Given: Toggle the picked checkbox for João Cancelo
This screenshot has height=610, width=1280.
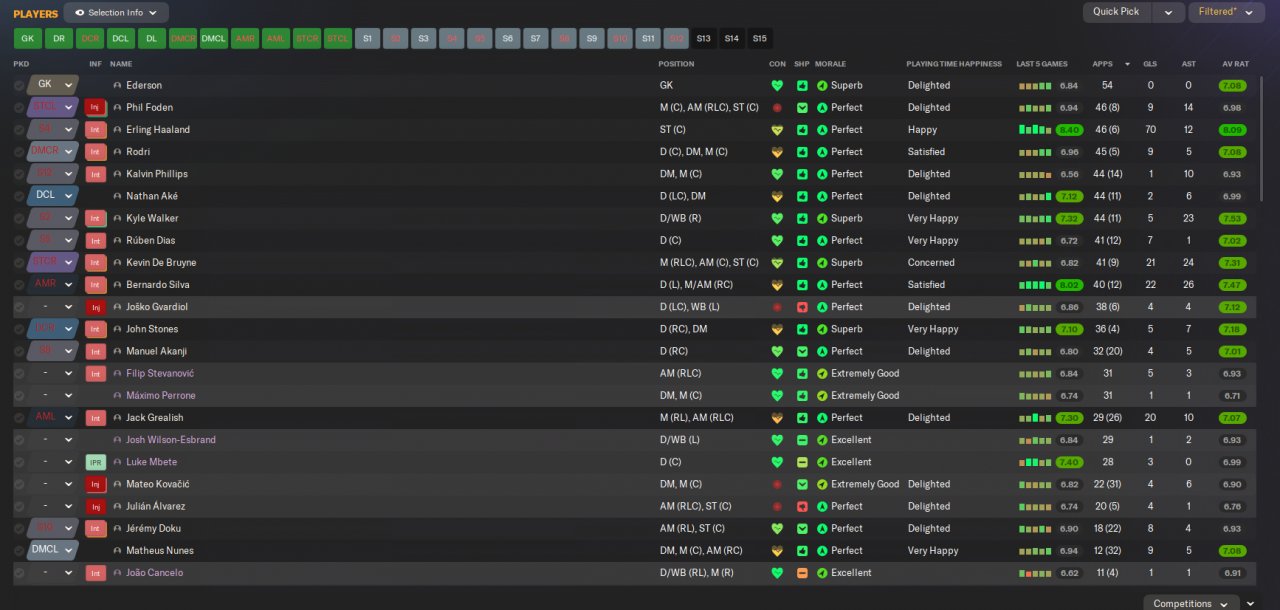Looking at the screenshot, I should tap(19, 573).
